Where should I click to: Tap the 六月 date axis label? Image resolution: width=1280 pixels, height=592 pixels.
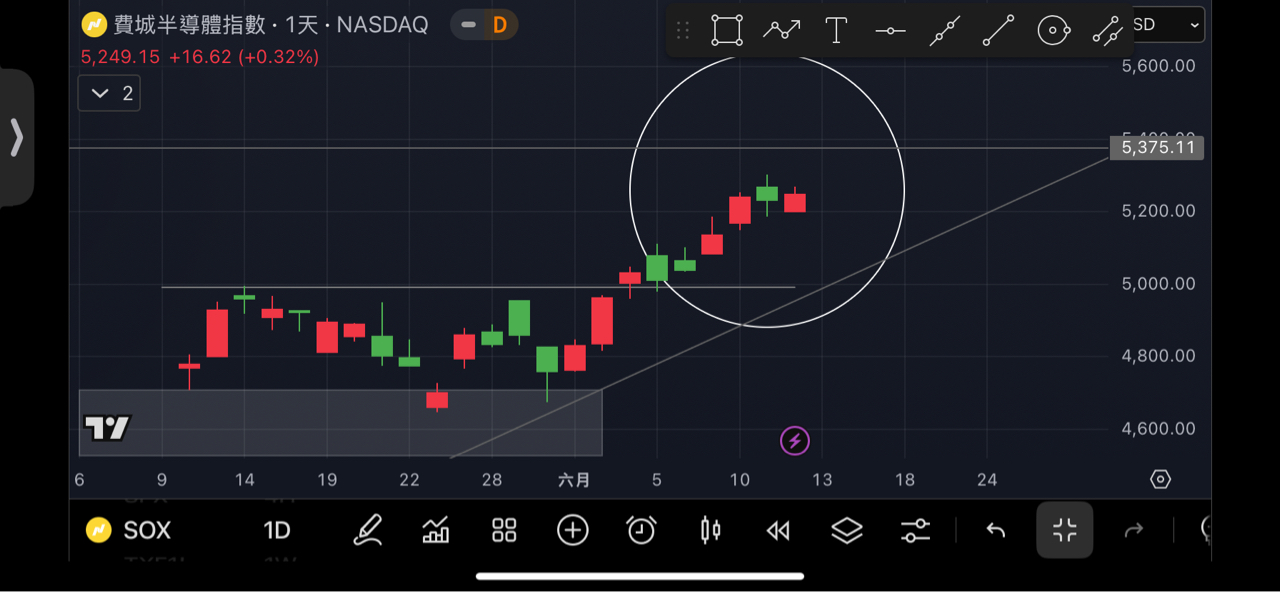click(574, 480)
